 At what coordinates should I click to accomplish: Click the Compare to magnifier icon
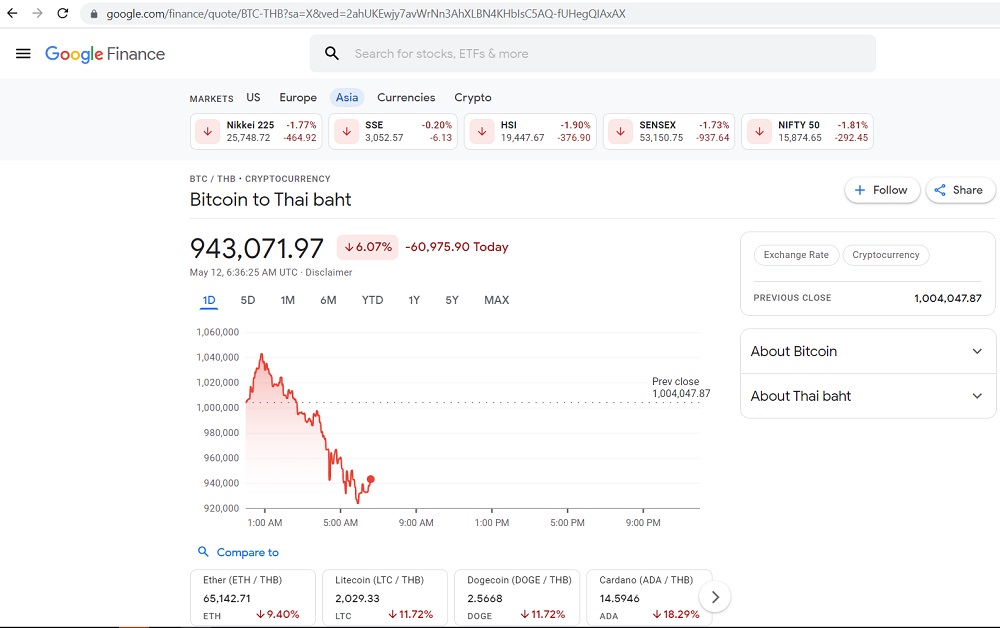203,551
